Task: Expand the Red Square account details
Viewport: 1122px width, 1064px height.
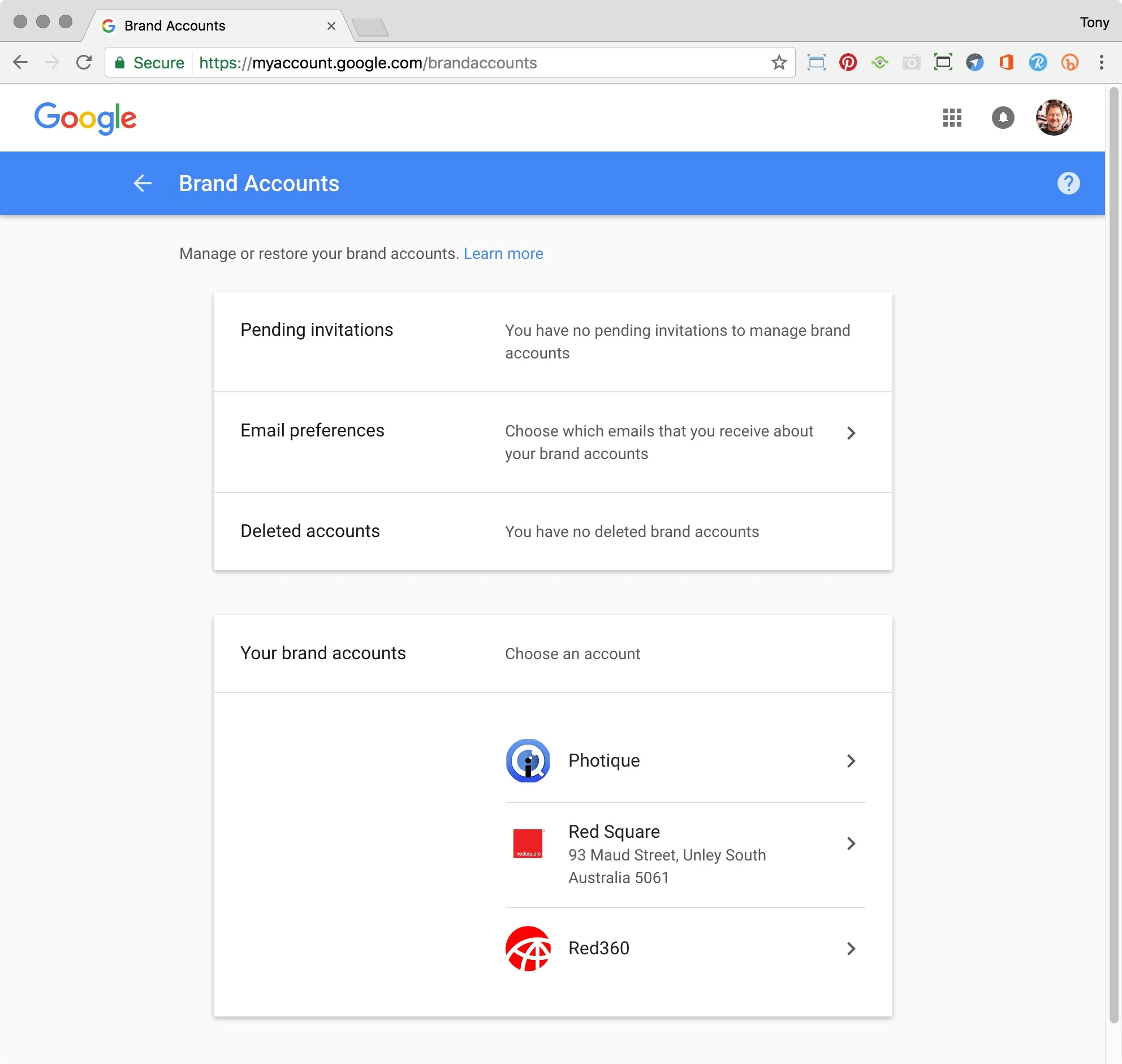Action: (852, 844)
